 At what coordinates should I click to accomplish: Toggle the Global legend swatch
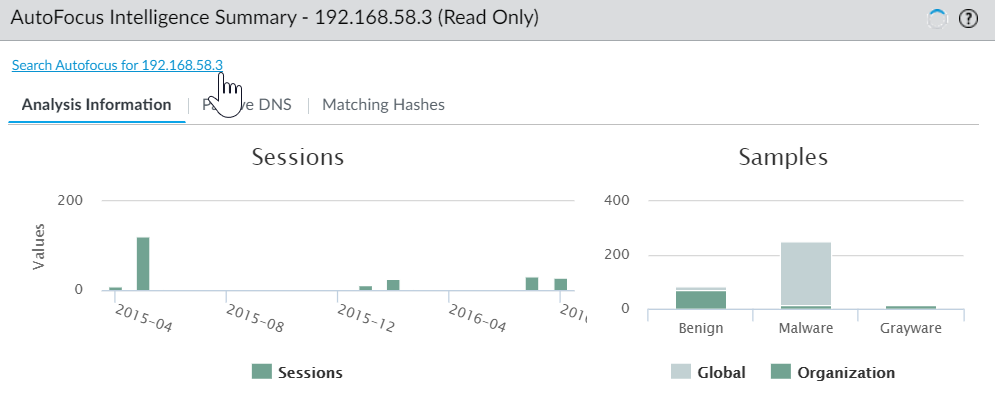click(681, 373)
